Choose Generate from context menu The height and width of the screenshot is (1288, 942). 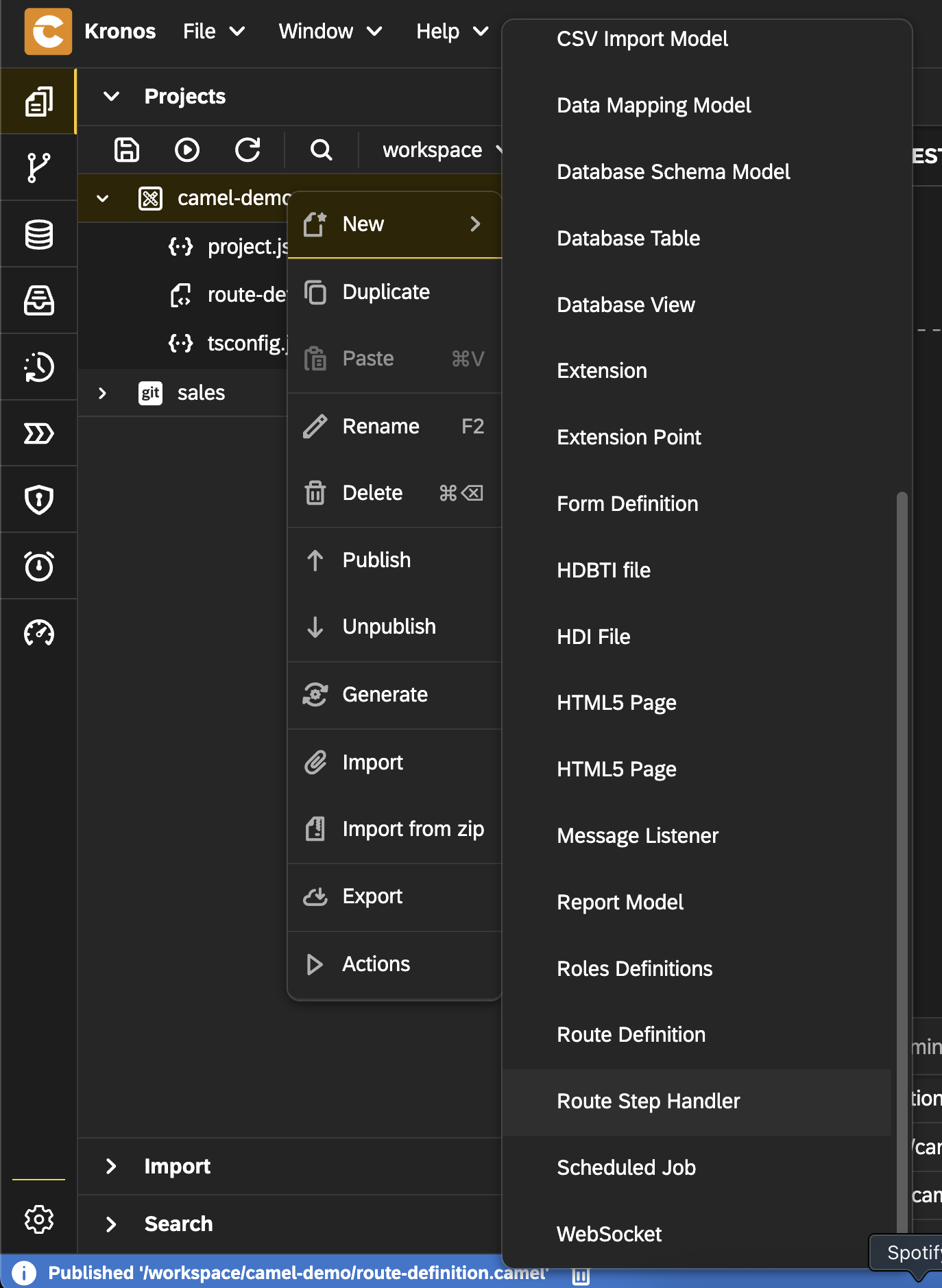coord(395,695)
